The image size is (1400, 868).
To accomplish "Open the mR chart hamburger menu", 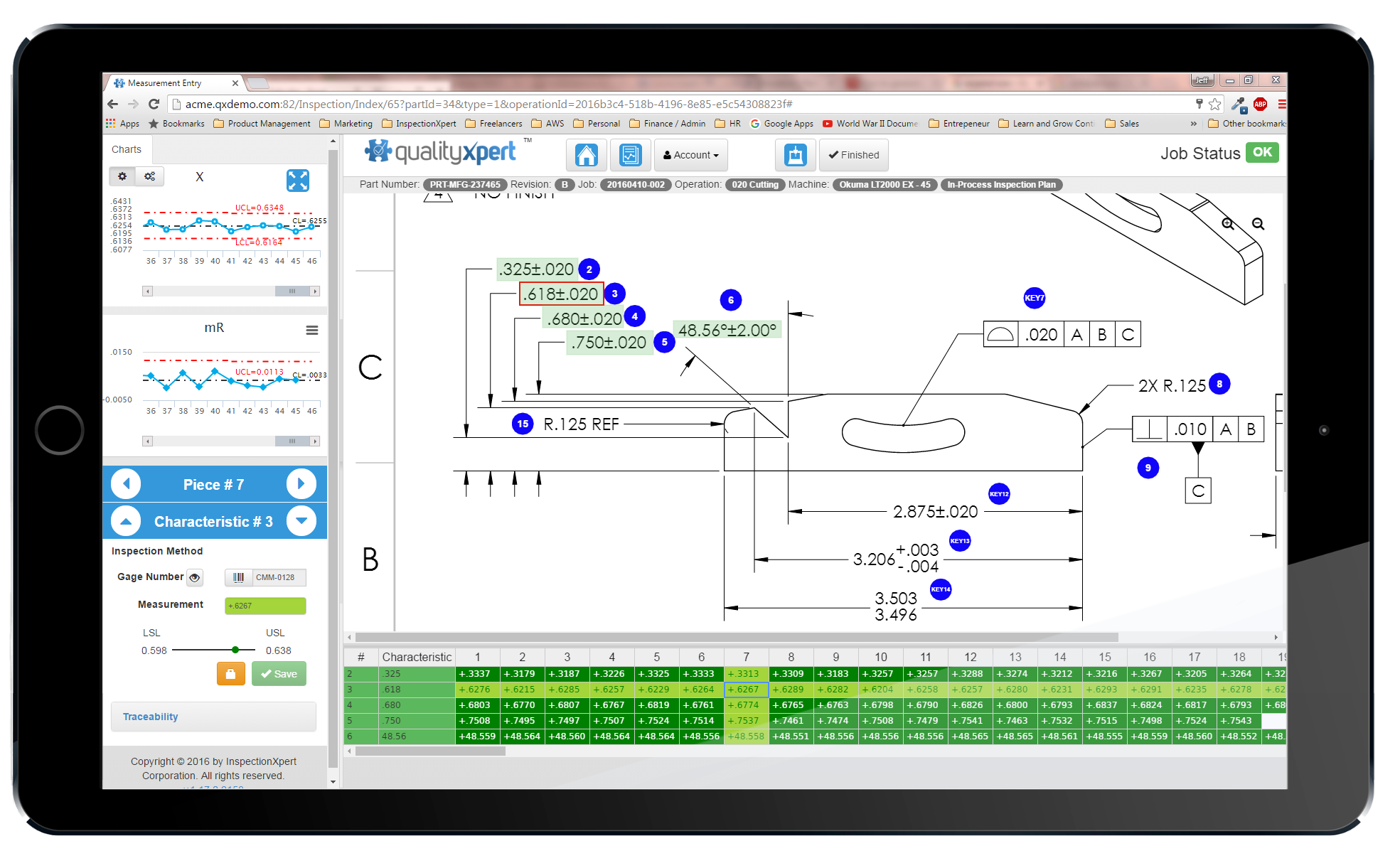I will click(x=311, y=330).
